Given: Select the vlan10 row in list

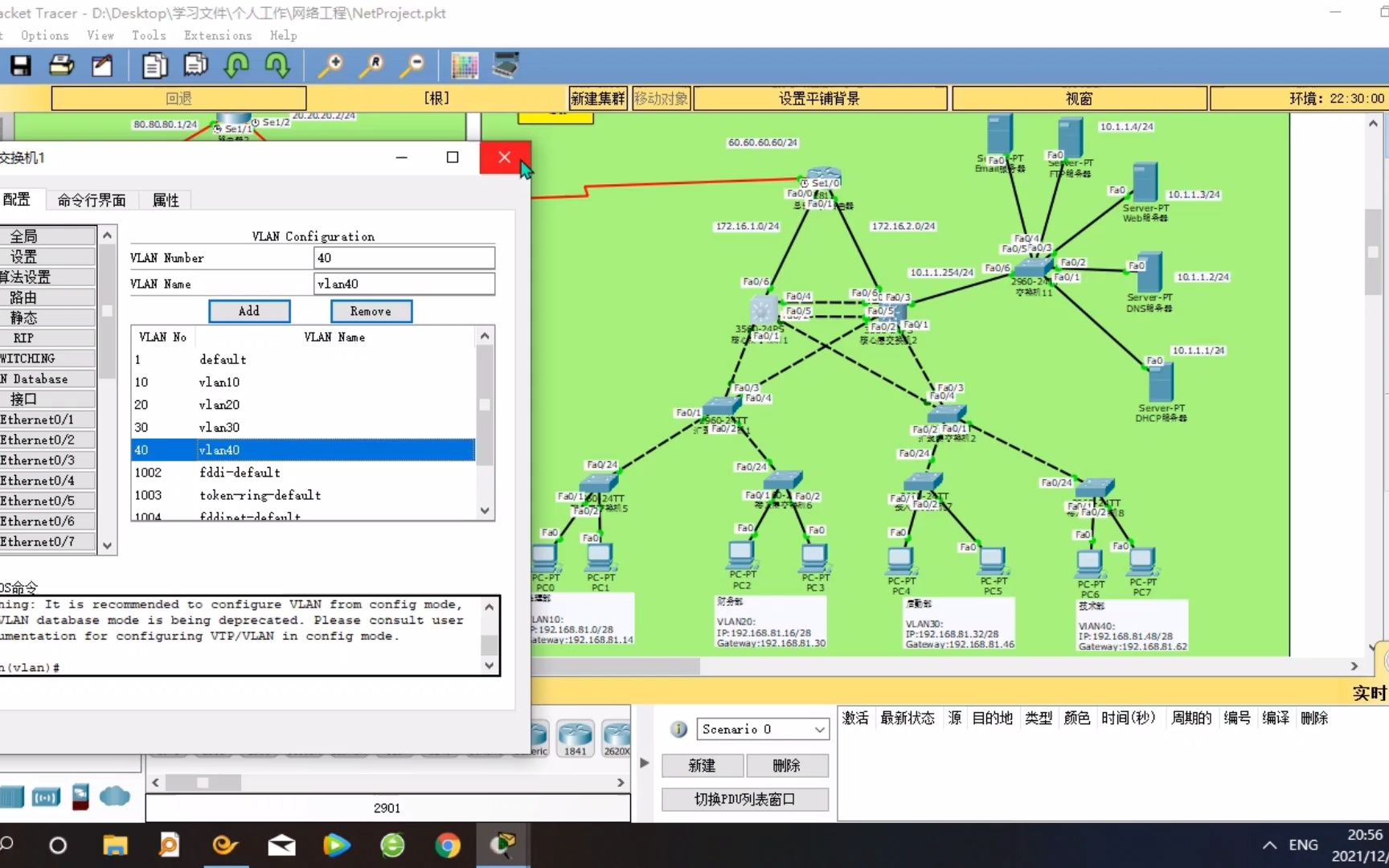Looking at the screenshot, I should click(303, 382).
